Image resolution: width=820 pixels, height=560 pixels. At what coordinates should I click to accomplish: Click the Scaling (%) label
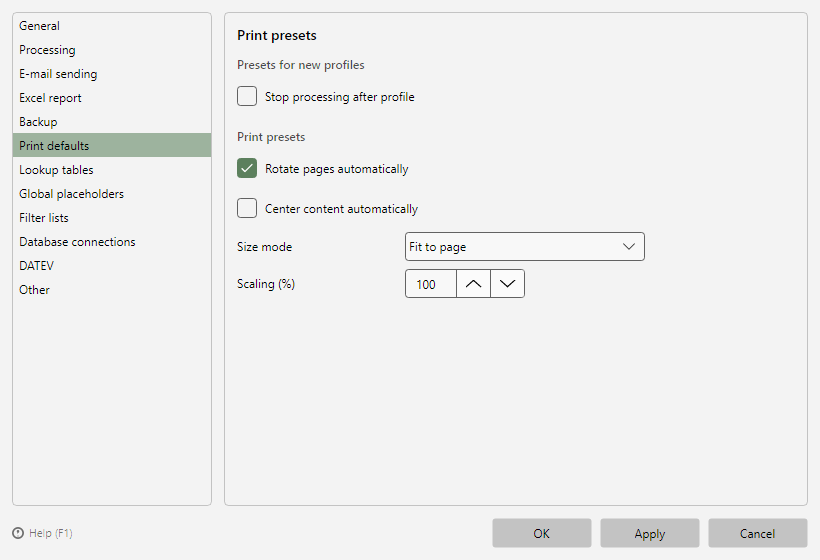(266, 284)
